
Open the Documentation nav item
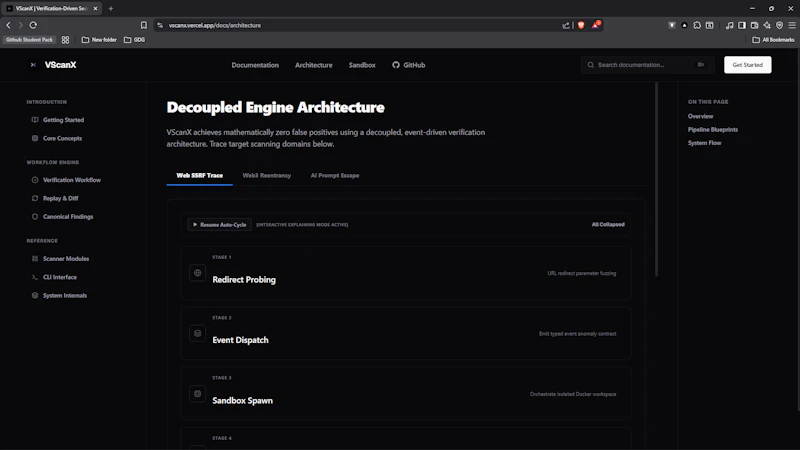pyautogui.click(x=255, y=65)
